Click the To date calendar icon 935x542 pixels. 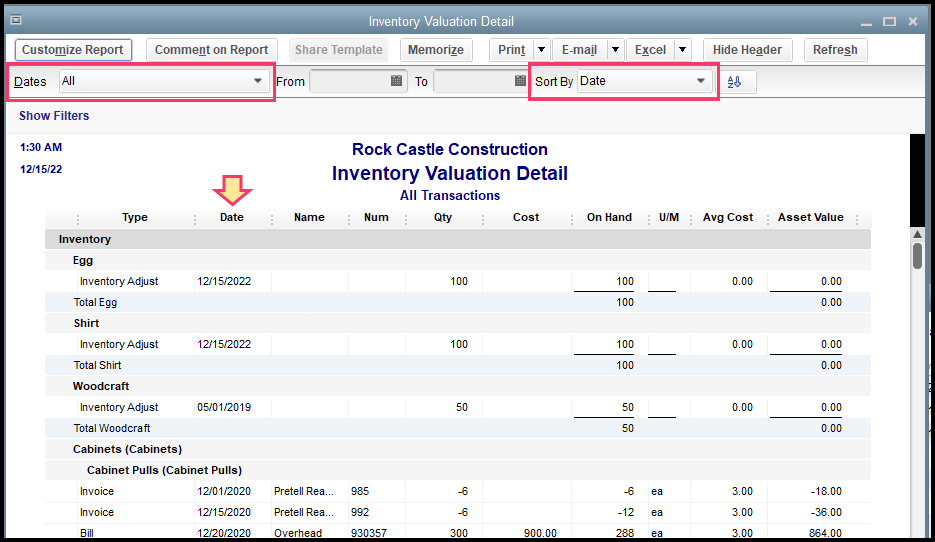click(520, 82)
